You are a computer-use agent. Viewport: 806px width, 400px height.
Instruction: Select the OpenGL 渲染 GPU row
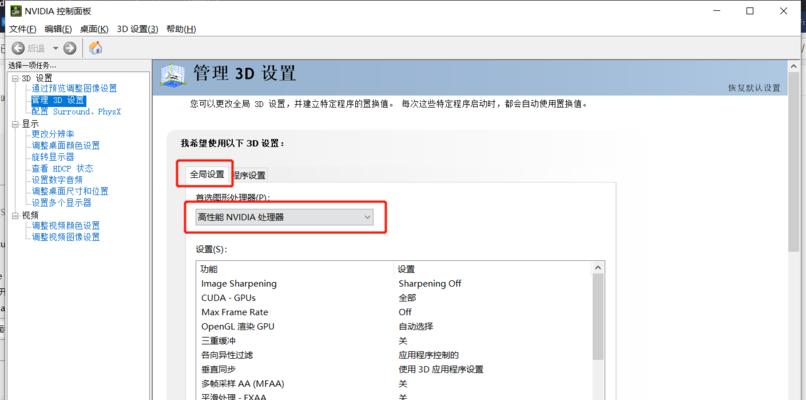[x=394, y=326]
